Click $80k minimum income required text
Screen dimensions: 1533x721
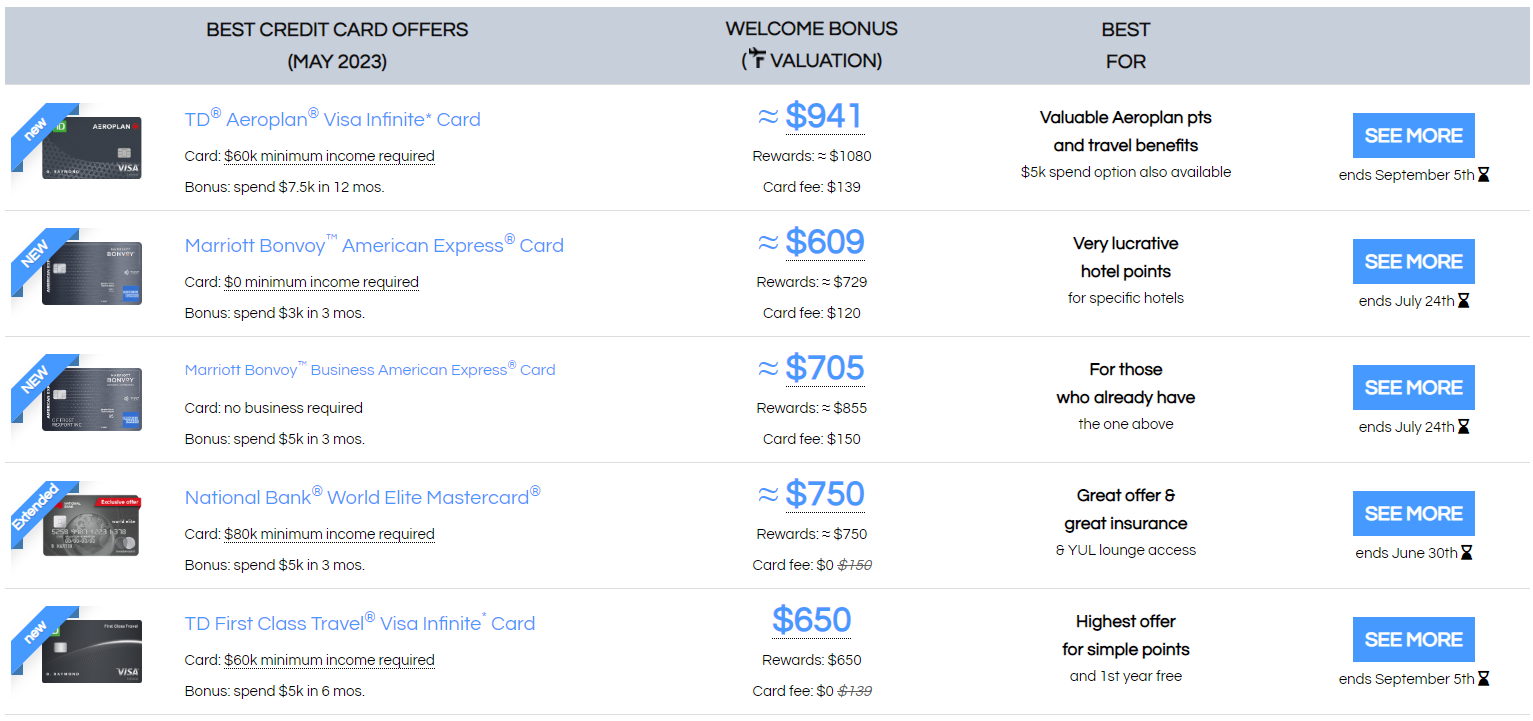(329, 534)
